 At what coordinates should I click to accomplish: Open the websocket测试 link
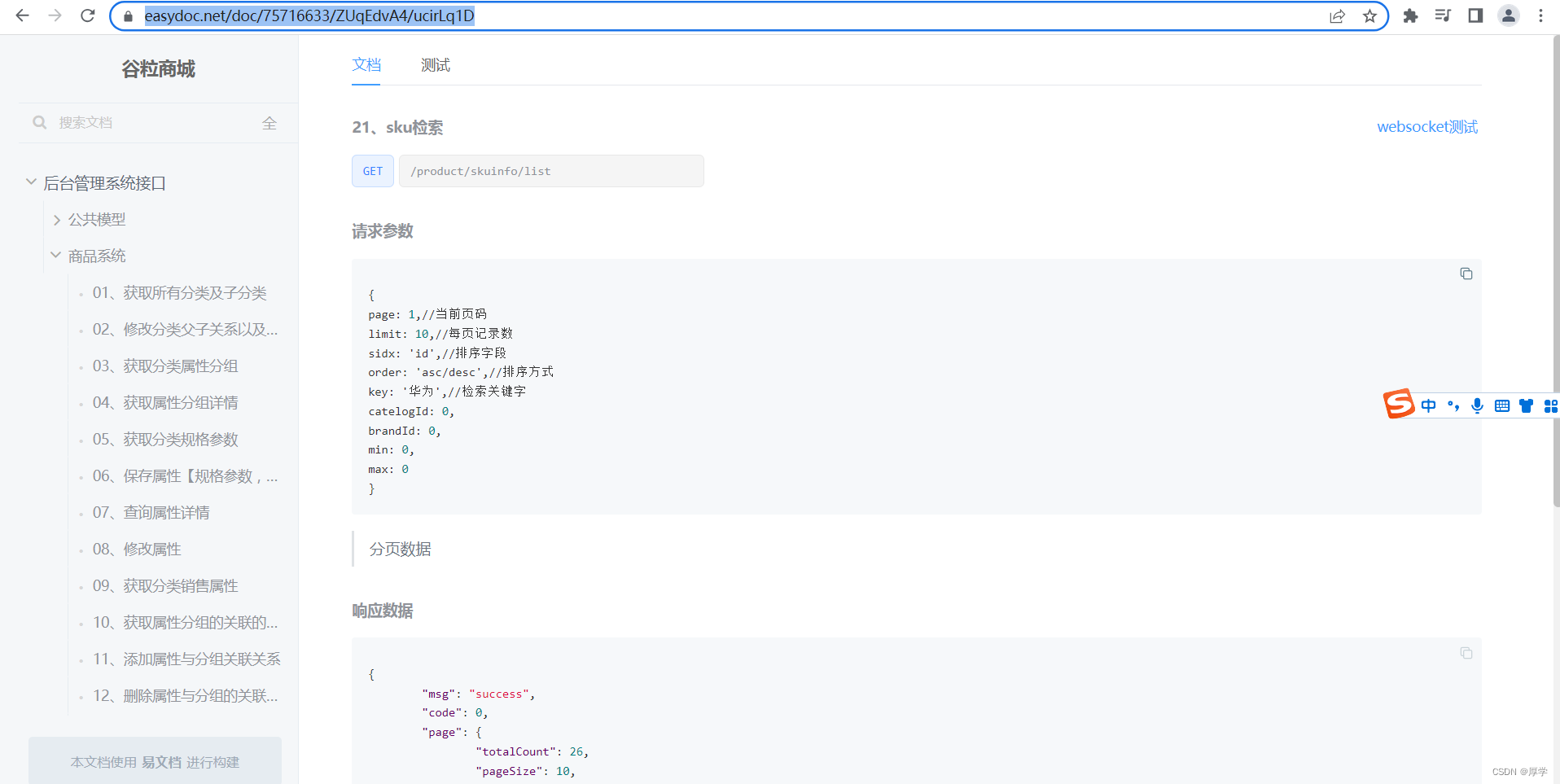tap(1427, 127)
